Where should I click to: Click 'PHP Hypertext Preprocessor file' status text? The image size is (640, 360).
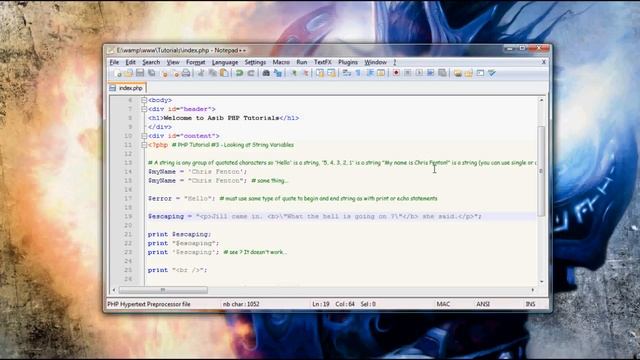click(x=149, y=304)
